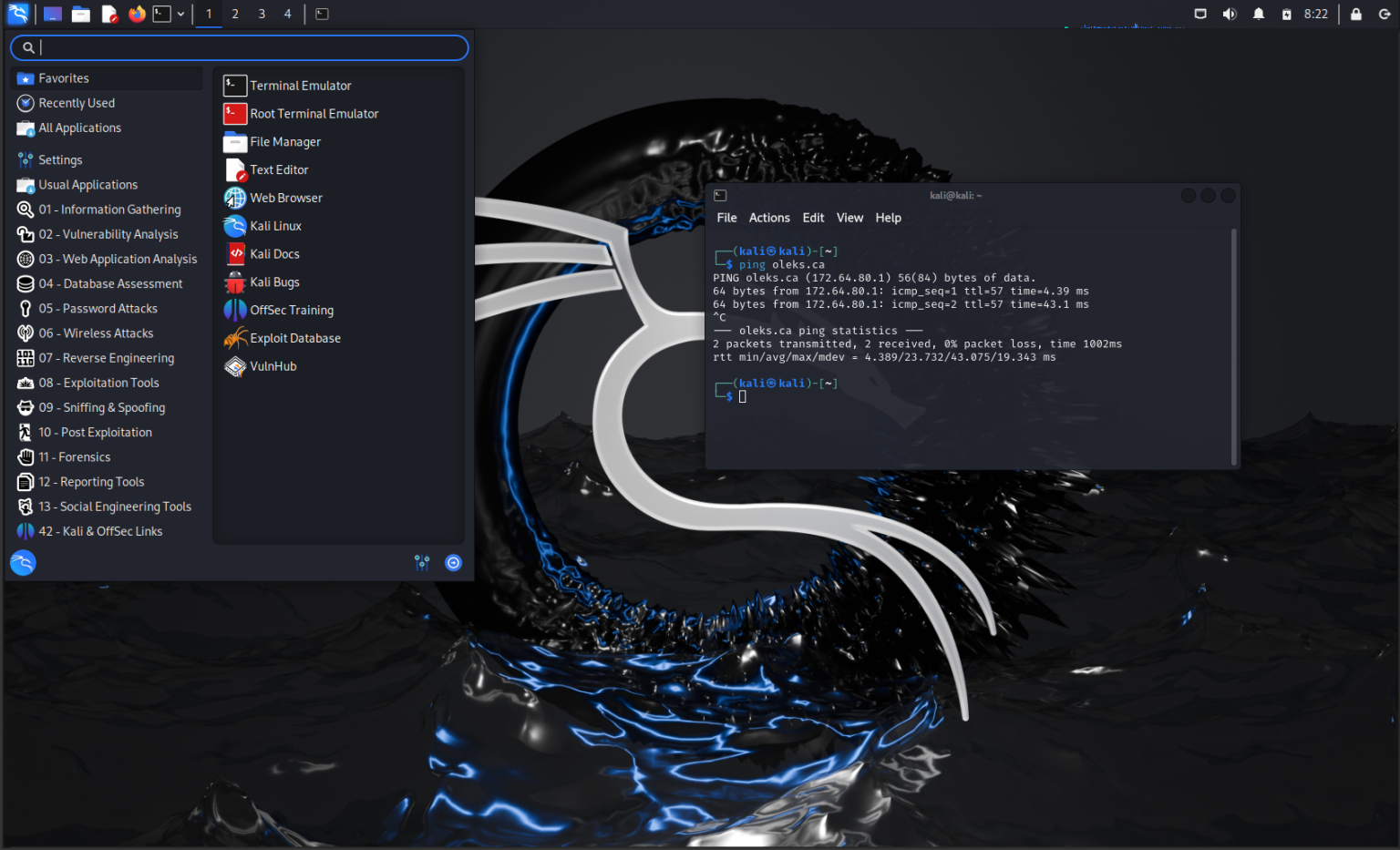This screenshot has width=1400, height=850.
Task: Mute audio via the speaker tray icon
Action: coord(1230,14)
